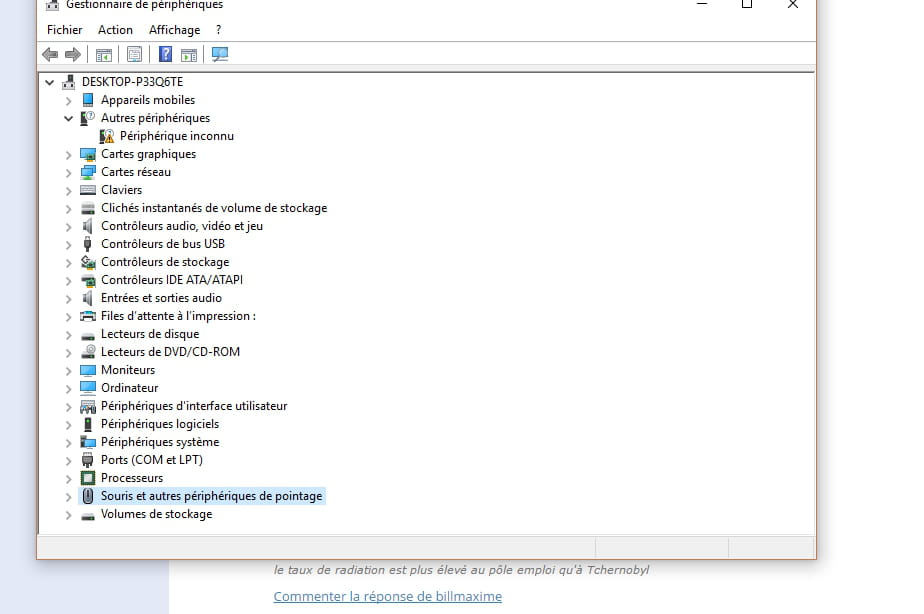Select the Volumes de stockage label

(x=156, y=514)
